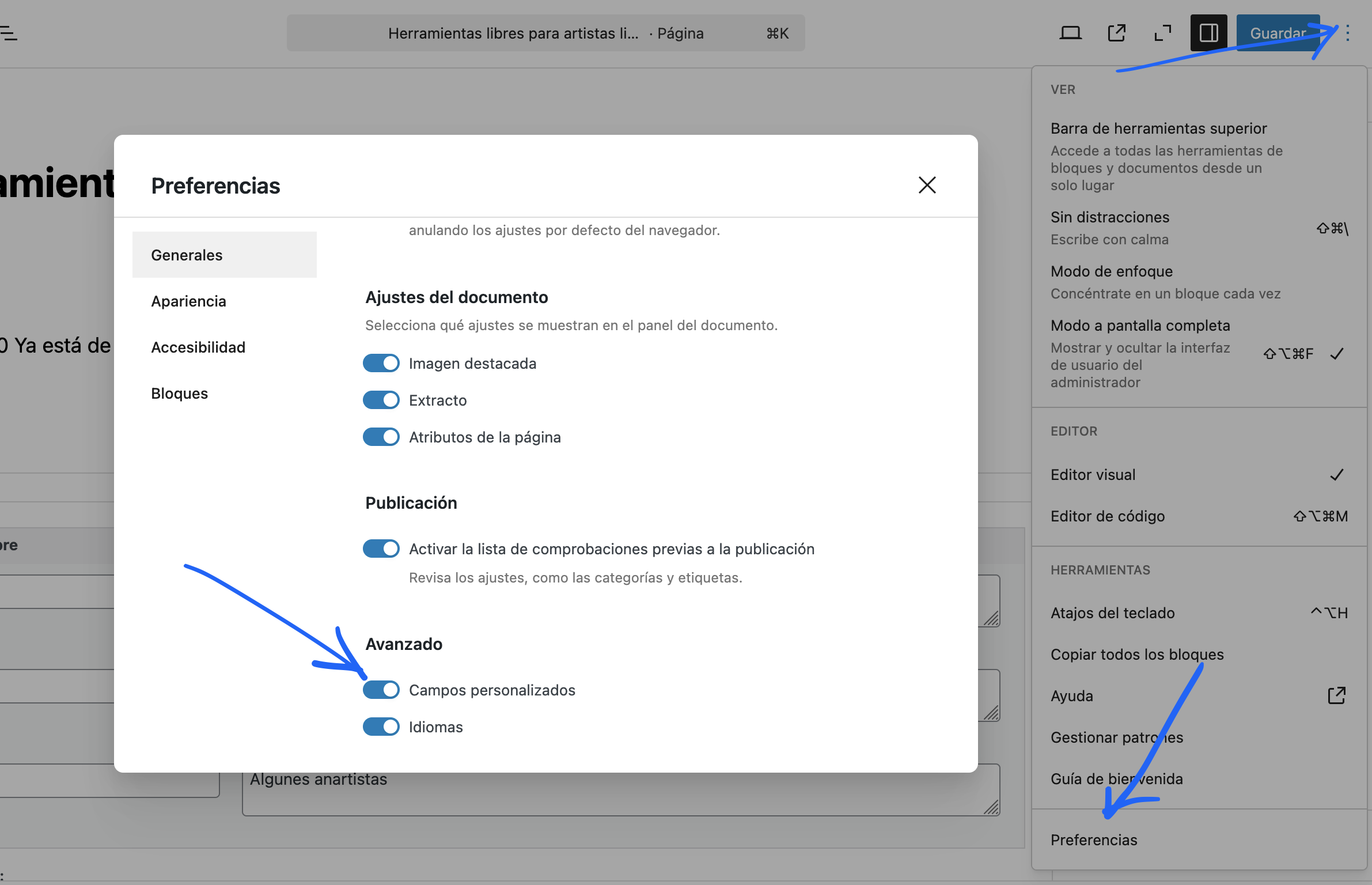Open Gestionar patrones
Screen dimensions: 1372x885
tap(1199, 737)
